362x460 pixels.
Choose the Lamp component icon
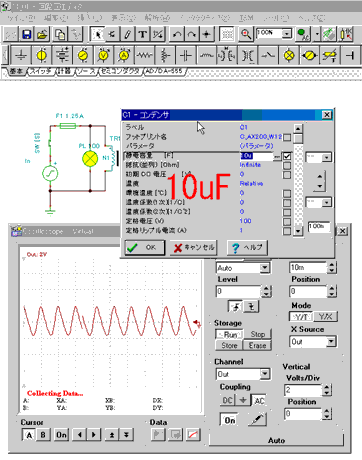tap(289, 56)
